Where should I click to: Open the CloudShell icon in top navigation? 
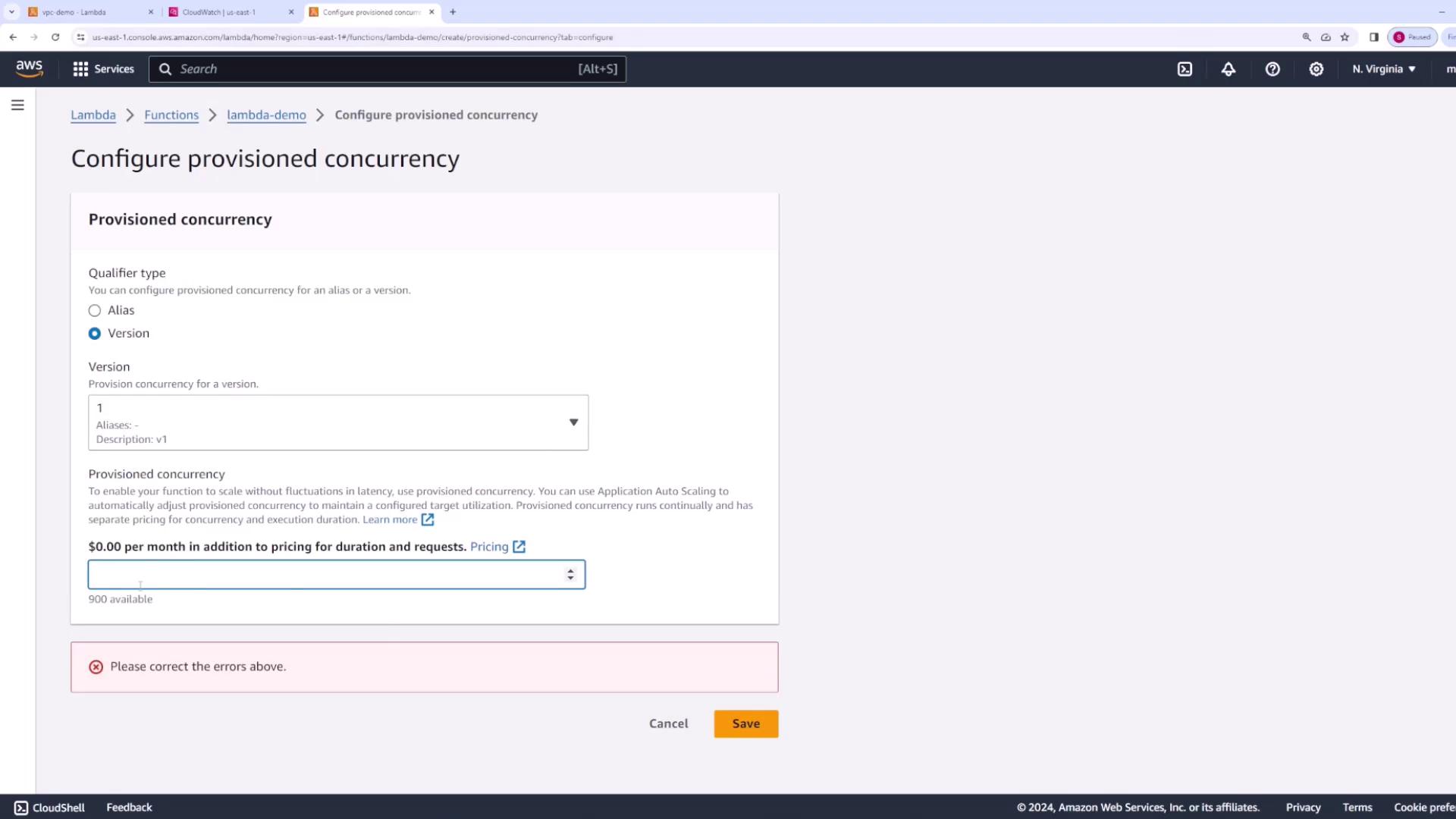coord(1185,69)
